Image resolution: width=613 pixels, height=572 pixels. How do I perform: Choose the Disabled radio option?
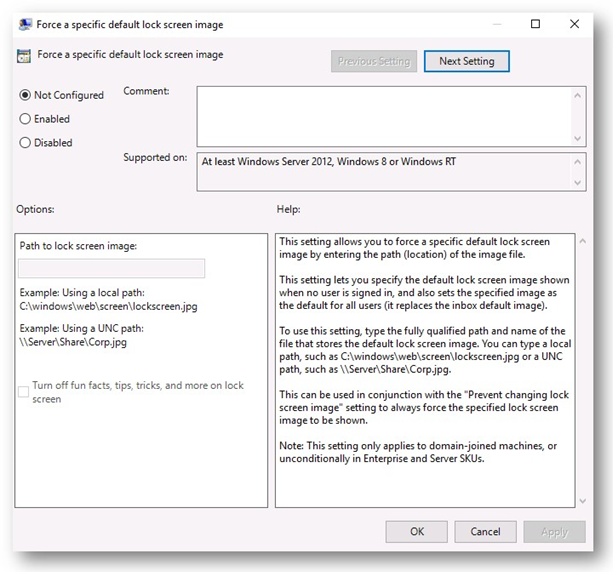point(25,143)
